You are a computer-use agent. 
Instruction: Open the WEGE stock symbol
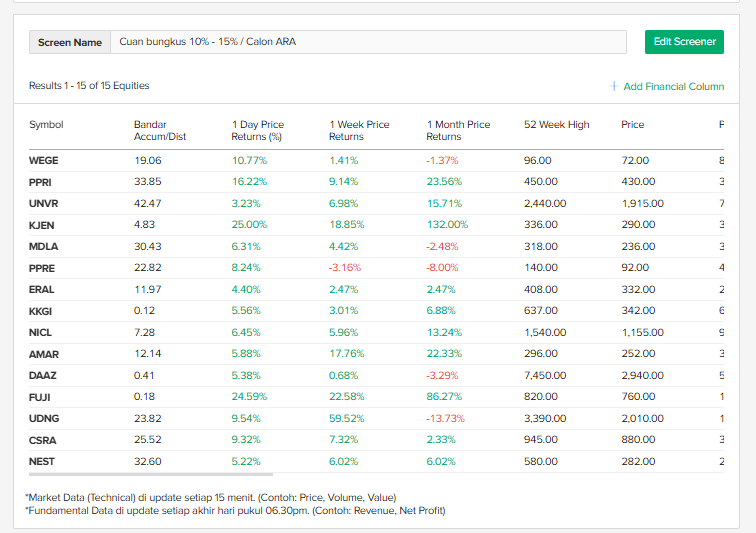point(44,160)
